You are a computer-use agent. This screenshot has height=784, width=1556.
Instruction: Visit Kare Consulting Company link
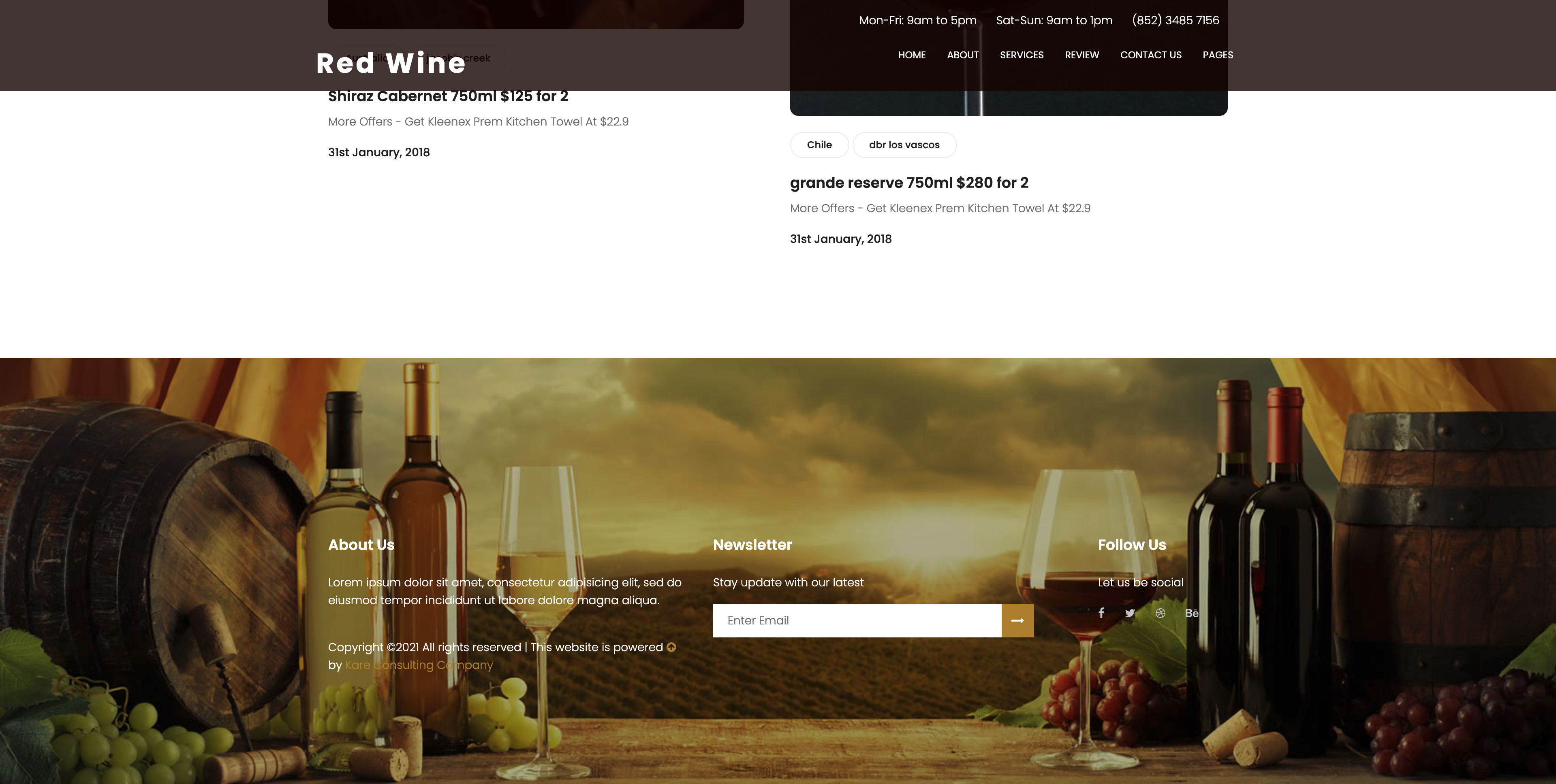[419, 665]
